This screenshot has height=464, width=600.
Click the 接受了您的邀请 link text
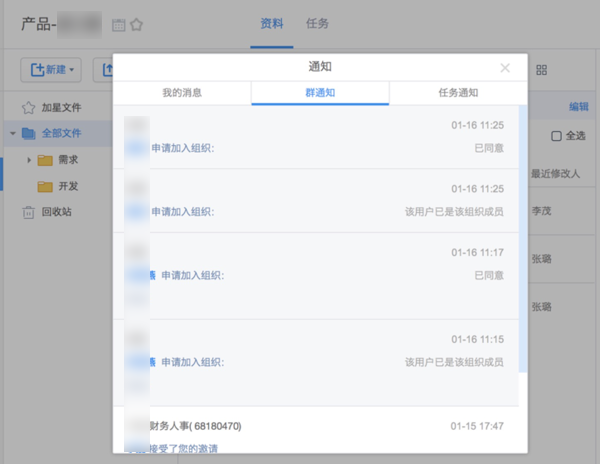183,448
